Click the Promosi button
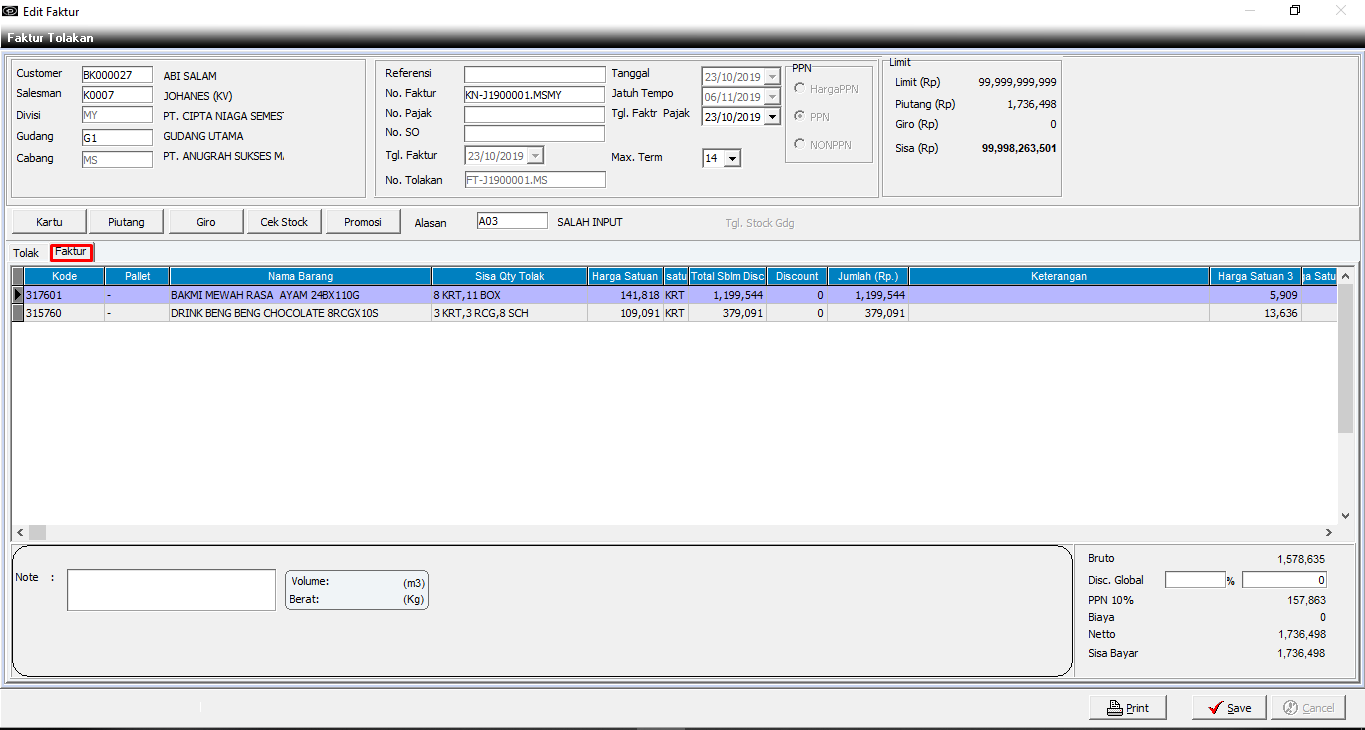This screenshot has width=1365, height=730. tap(363, 222)
